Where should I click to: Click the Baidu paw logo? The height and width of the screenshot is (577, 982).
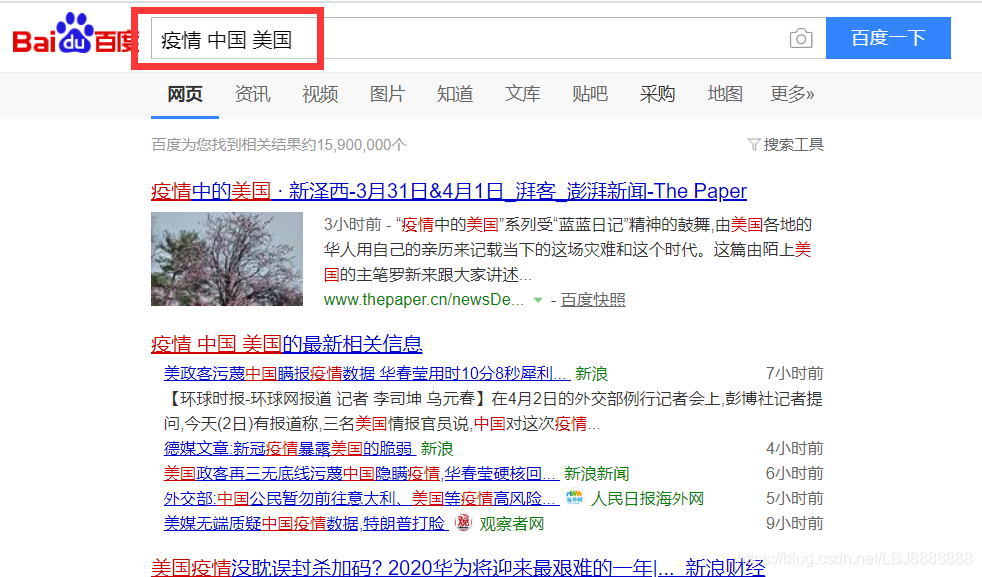point(75,34)
